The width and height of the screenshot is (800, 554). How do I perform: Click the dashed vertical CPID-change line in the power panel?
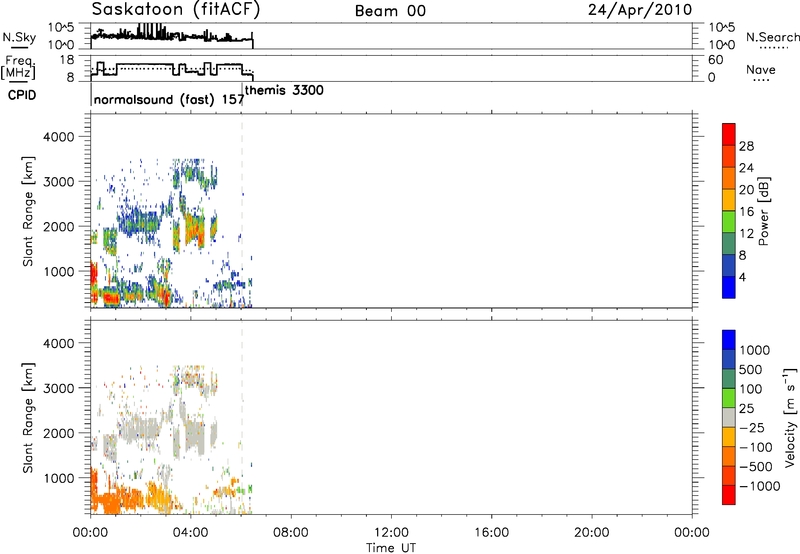coord(242,211)
